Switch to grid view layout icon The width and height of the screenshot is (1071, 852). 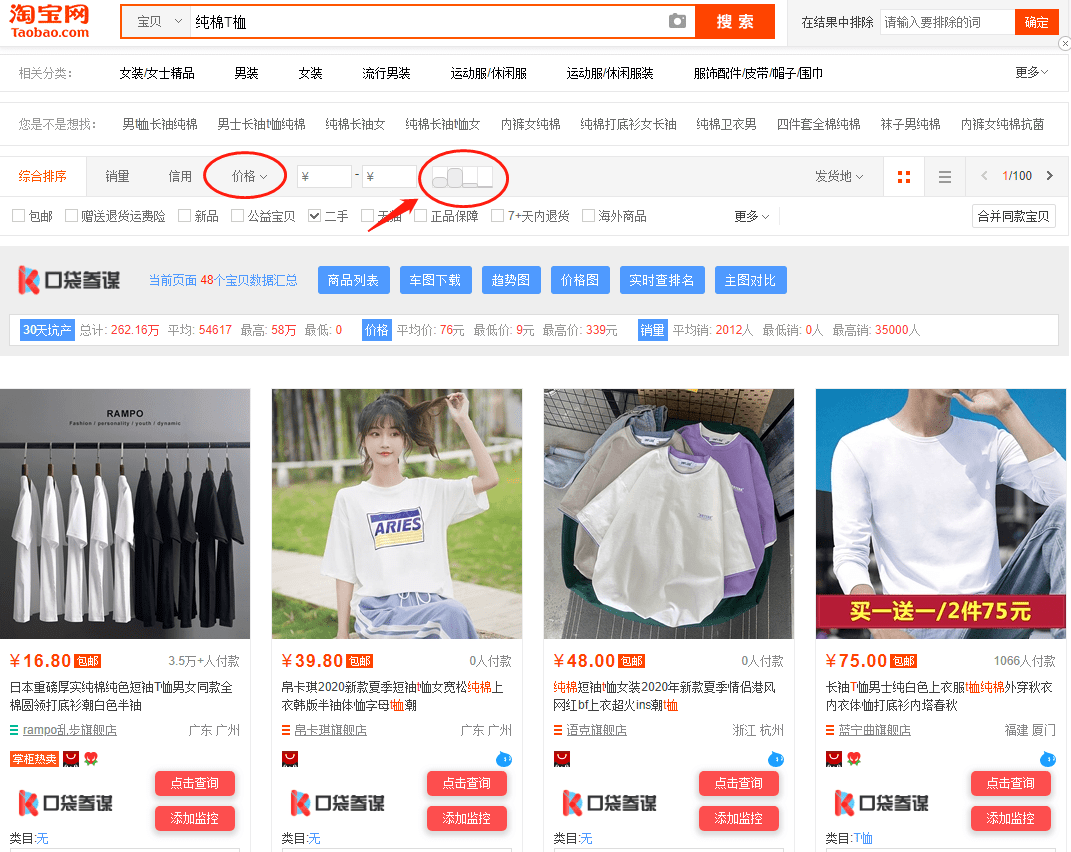[904, 177]
